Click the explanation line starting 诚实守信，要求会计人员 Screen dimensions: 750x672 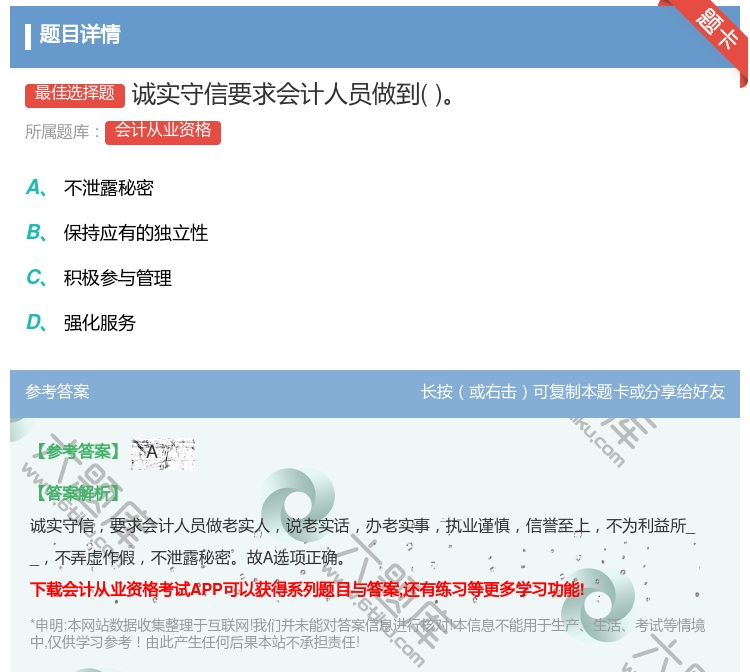pyautogui.click(x=362, y=526)
